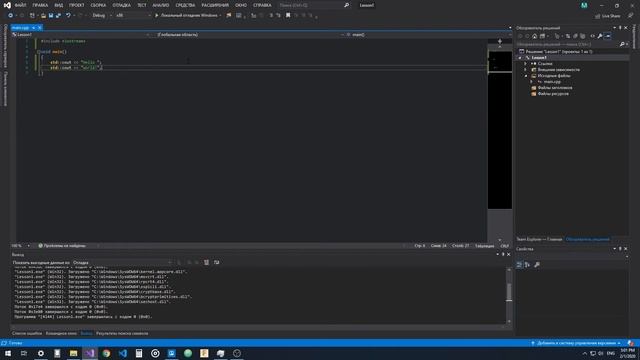
Task: Expand the Ссылки node
Action: pyautogui.click(x=526, y=64)
